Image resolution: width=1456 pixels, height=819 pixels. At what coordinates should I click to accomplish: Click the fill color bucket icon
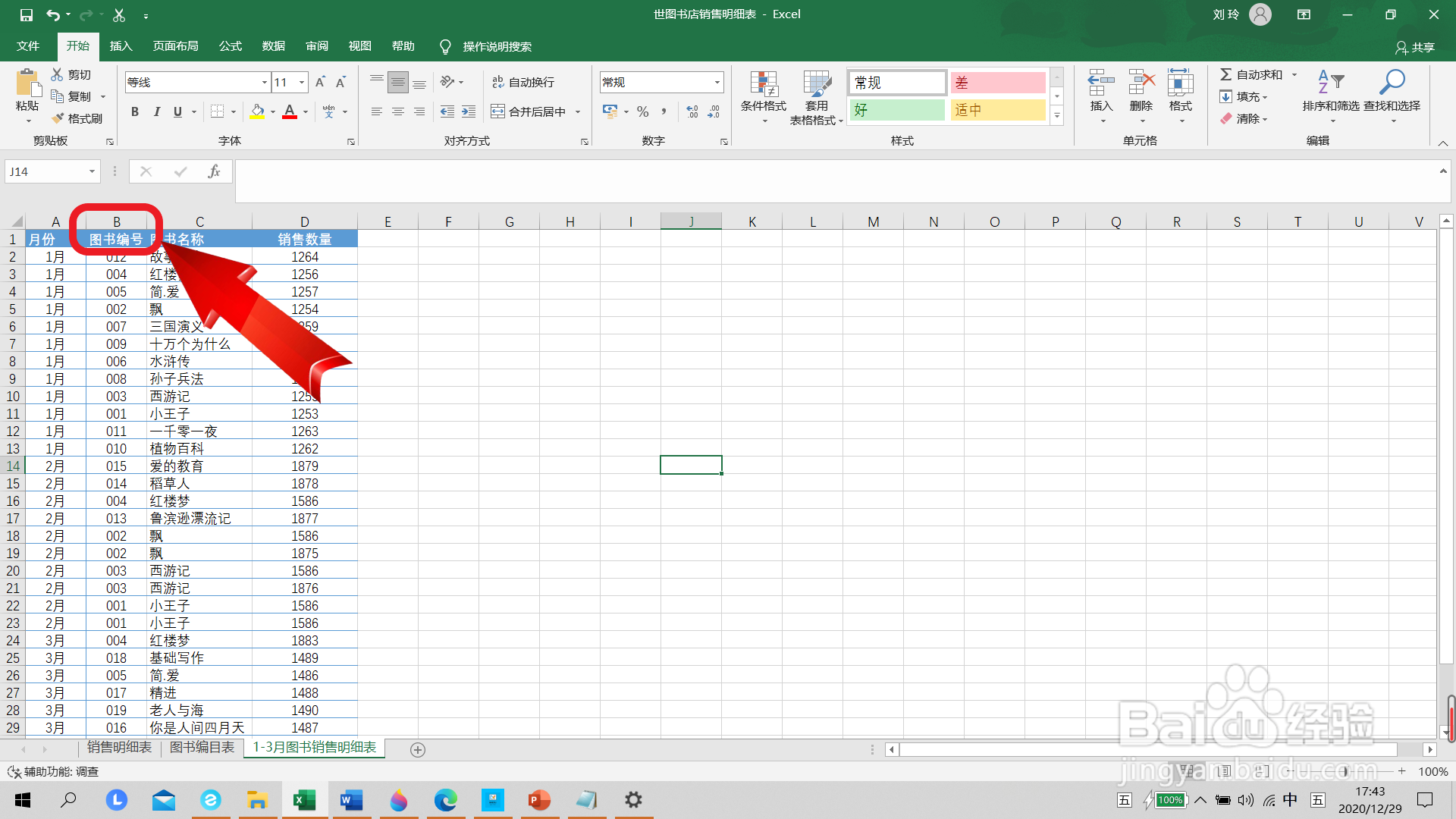click(258, 111)
